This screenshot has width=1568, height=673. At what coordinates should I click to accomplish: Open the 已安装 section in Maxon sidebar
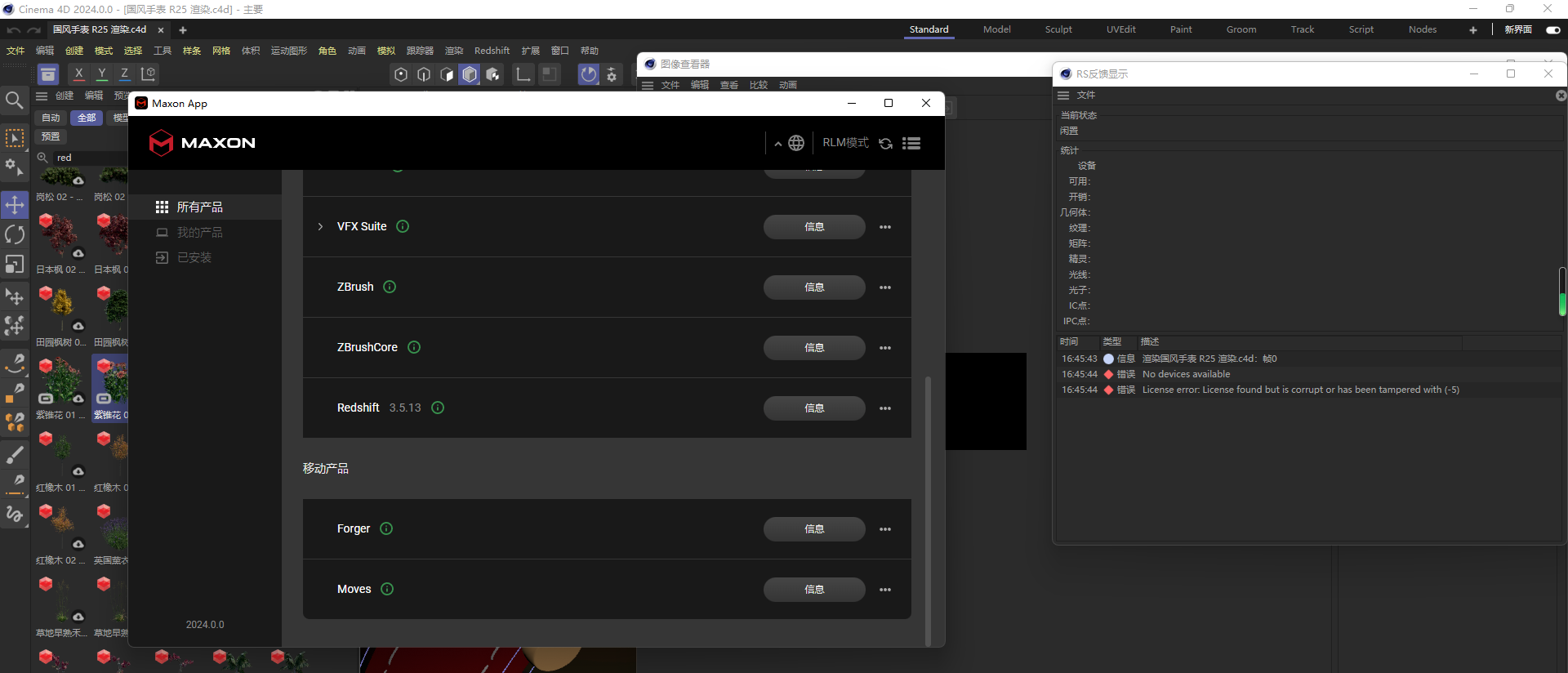tap(194, 258)
